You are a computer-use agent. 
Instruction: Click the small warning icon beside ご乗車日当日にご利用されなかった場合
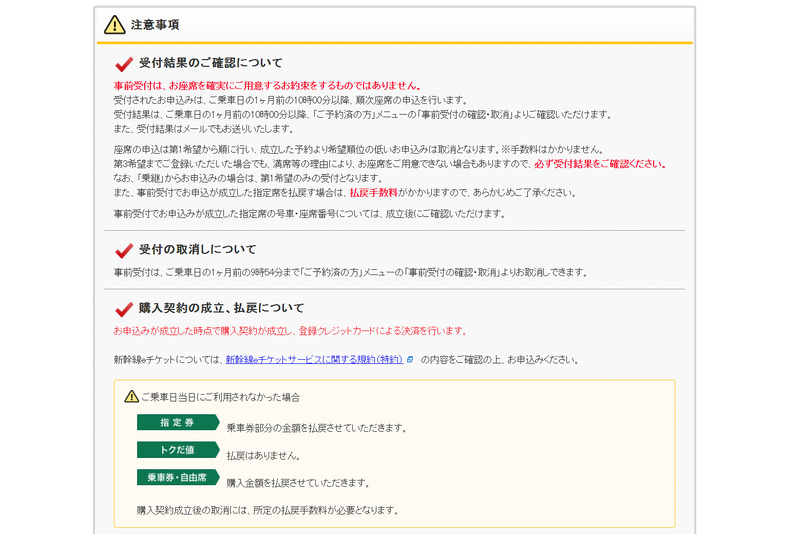(x=132, y=396)
